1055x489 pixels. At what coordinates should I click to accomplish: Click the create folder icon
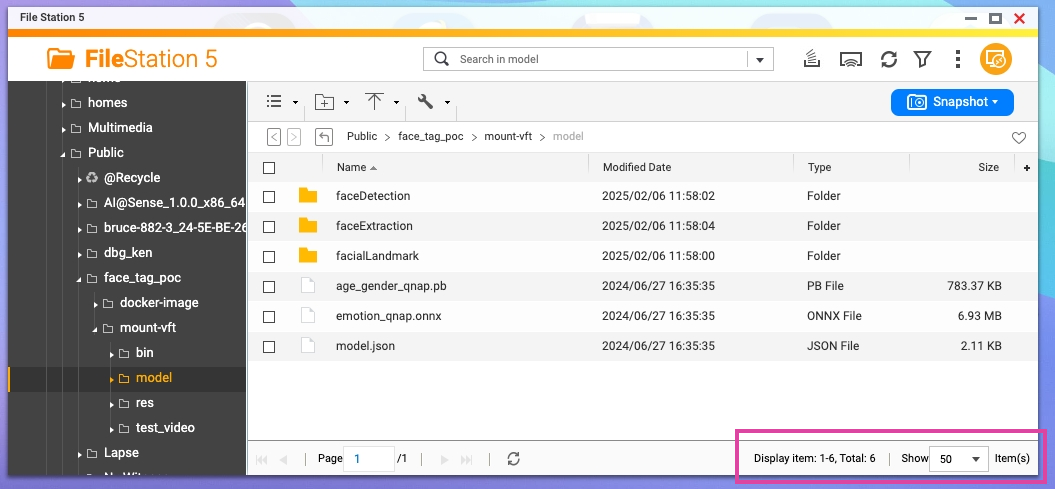(x=324, y=102)
